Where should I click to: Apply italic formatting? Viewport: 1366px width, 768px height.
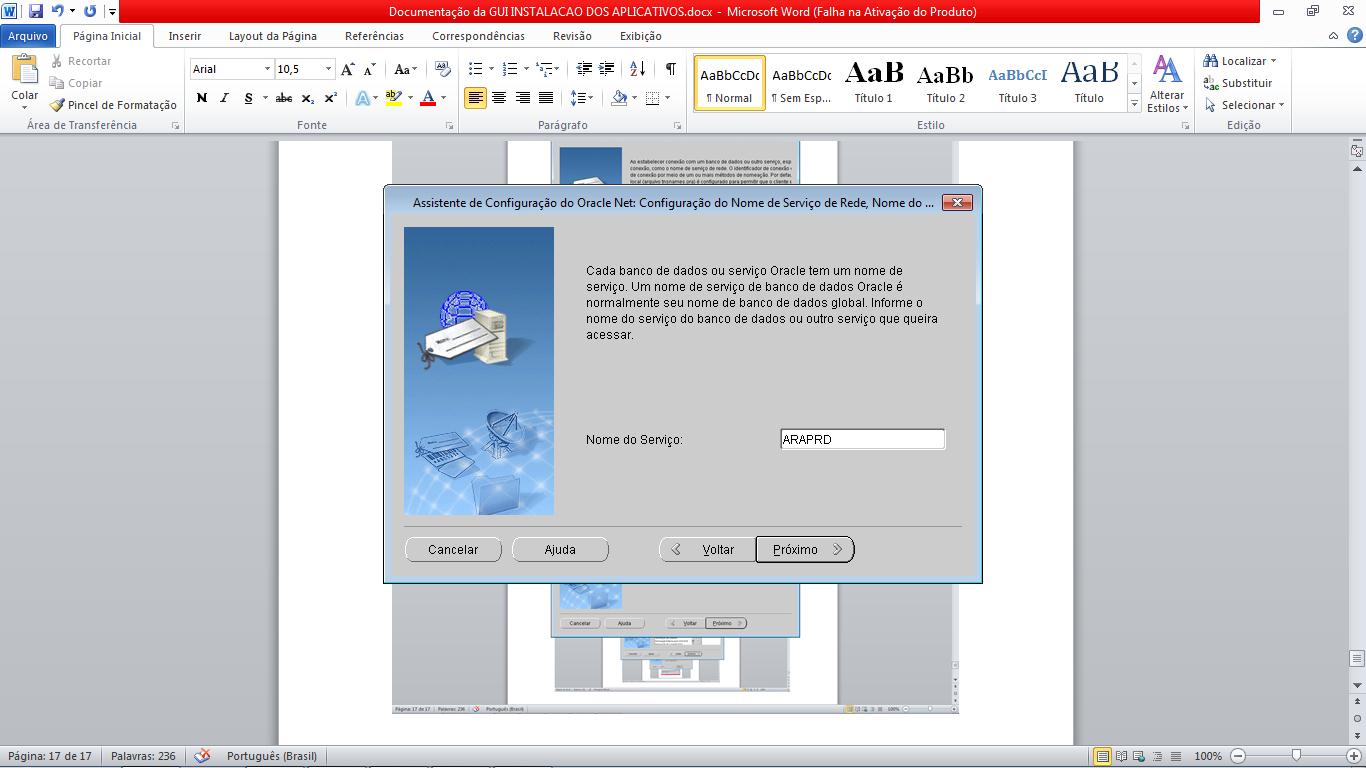coord(224,98)
